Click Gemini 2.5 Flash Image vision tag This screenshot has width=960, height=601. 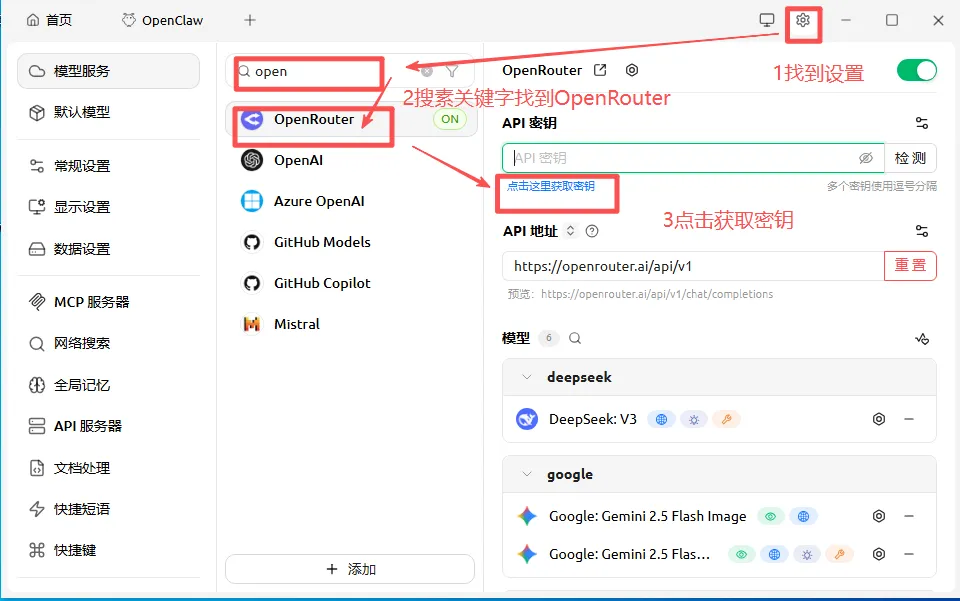(x=770, y=517)
